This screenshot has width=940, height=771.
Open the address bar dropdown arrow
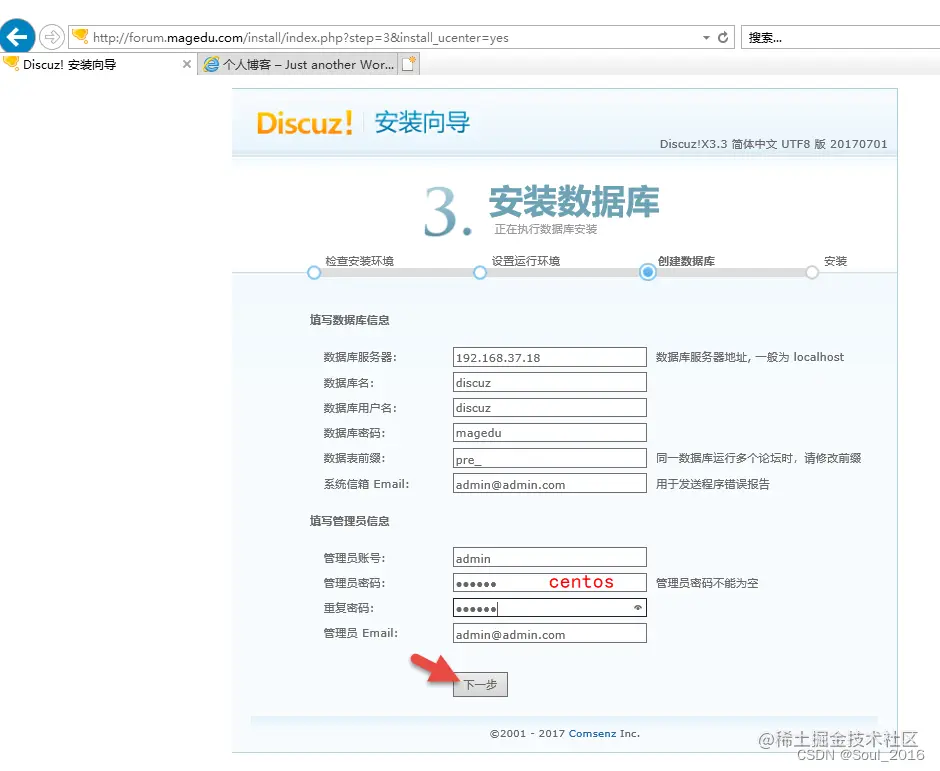click(706, 38)
